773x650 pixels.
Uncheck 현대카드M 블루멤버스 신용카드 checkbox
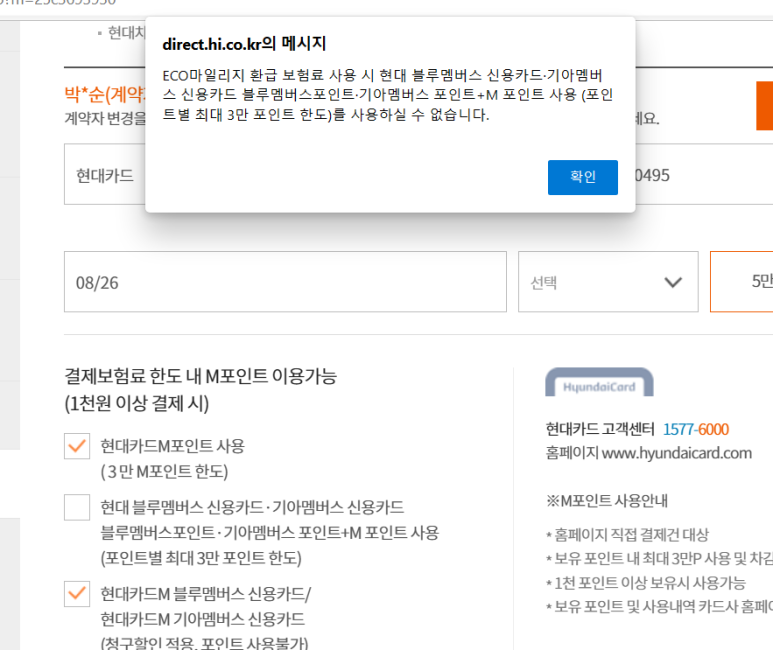[x=77, y=593]
